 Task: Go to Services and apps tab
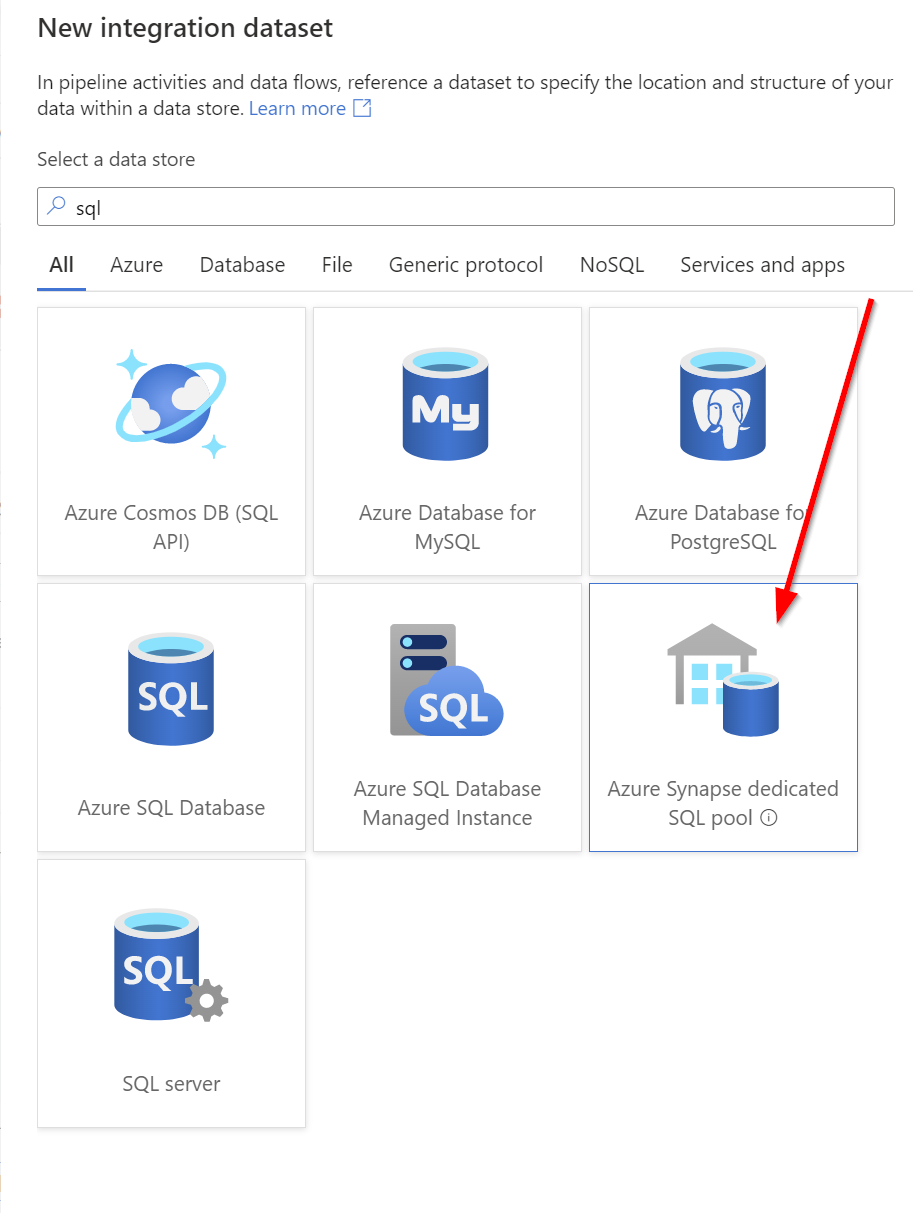762,265
